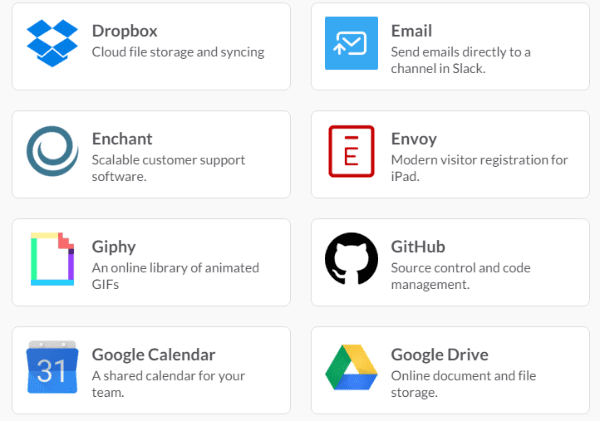Viewport: 600px width, 421px height.
Task: Click the Google Drive triangle icon
Action: click(x=351, y=367)
